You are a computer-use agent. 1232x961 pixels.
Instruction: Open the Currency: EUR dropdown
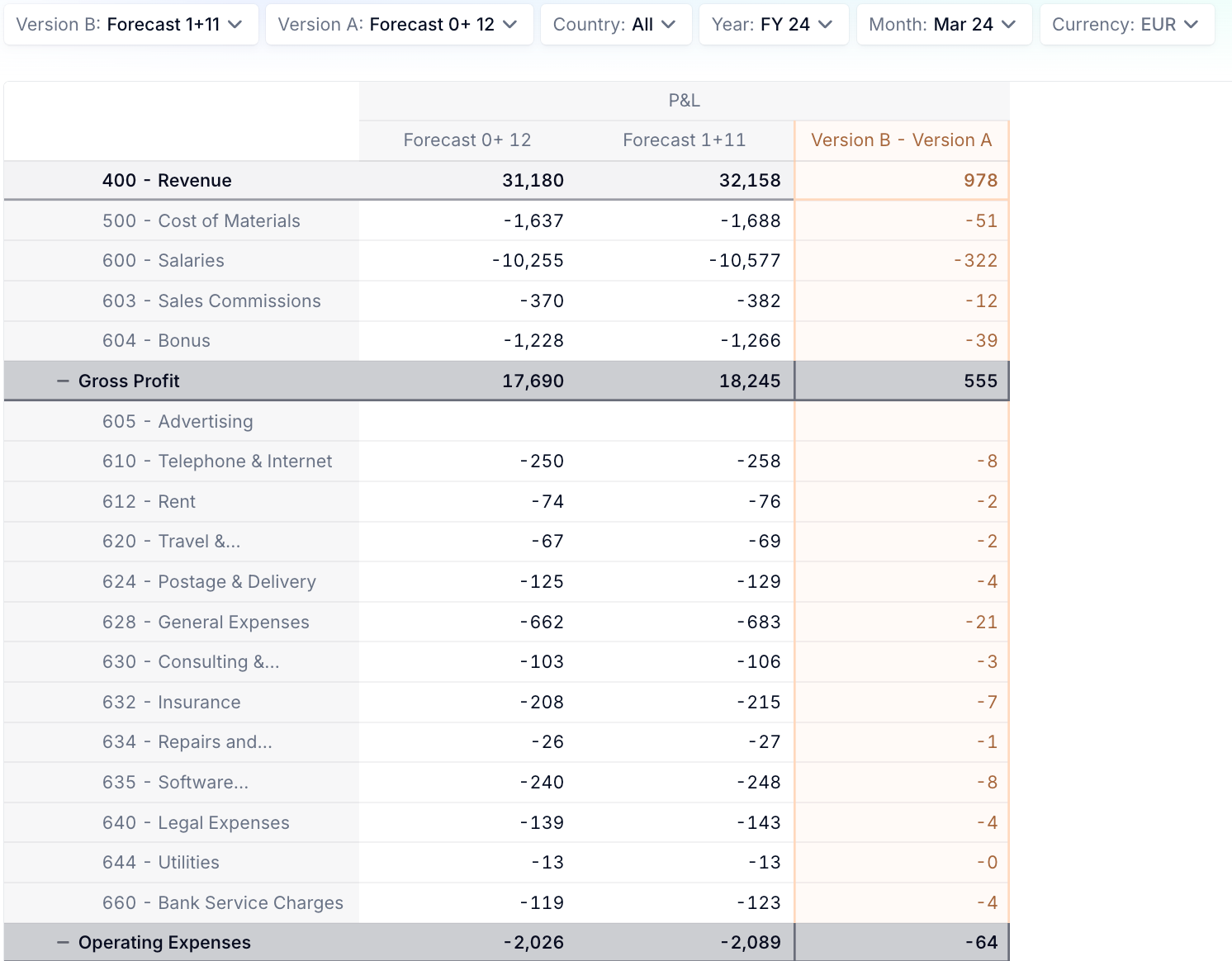pos(1127,25)
